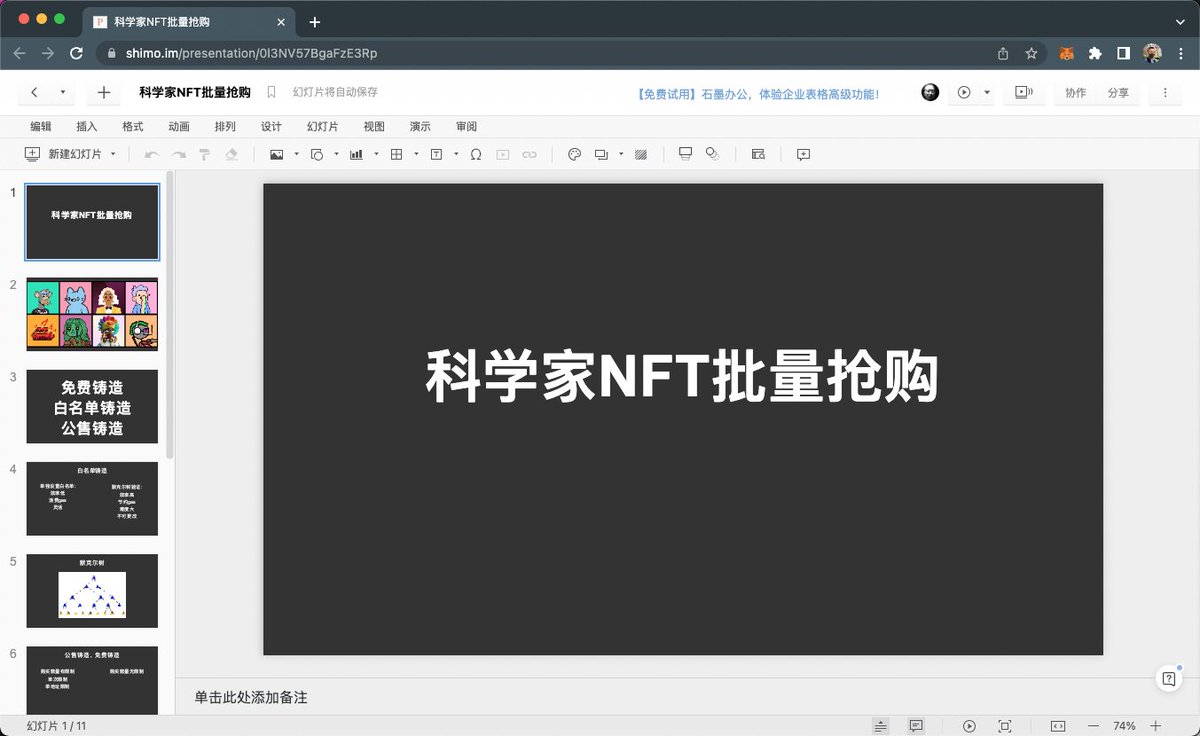Click the 科学家NFT批量抢购 document title field
The height and width of the screenshot is (736, 1200).
point(195,92)
